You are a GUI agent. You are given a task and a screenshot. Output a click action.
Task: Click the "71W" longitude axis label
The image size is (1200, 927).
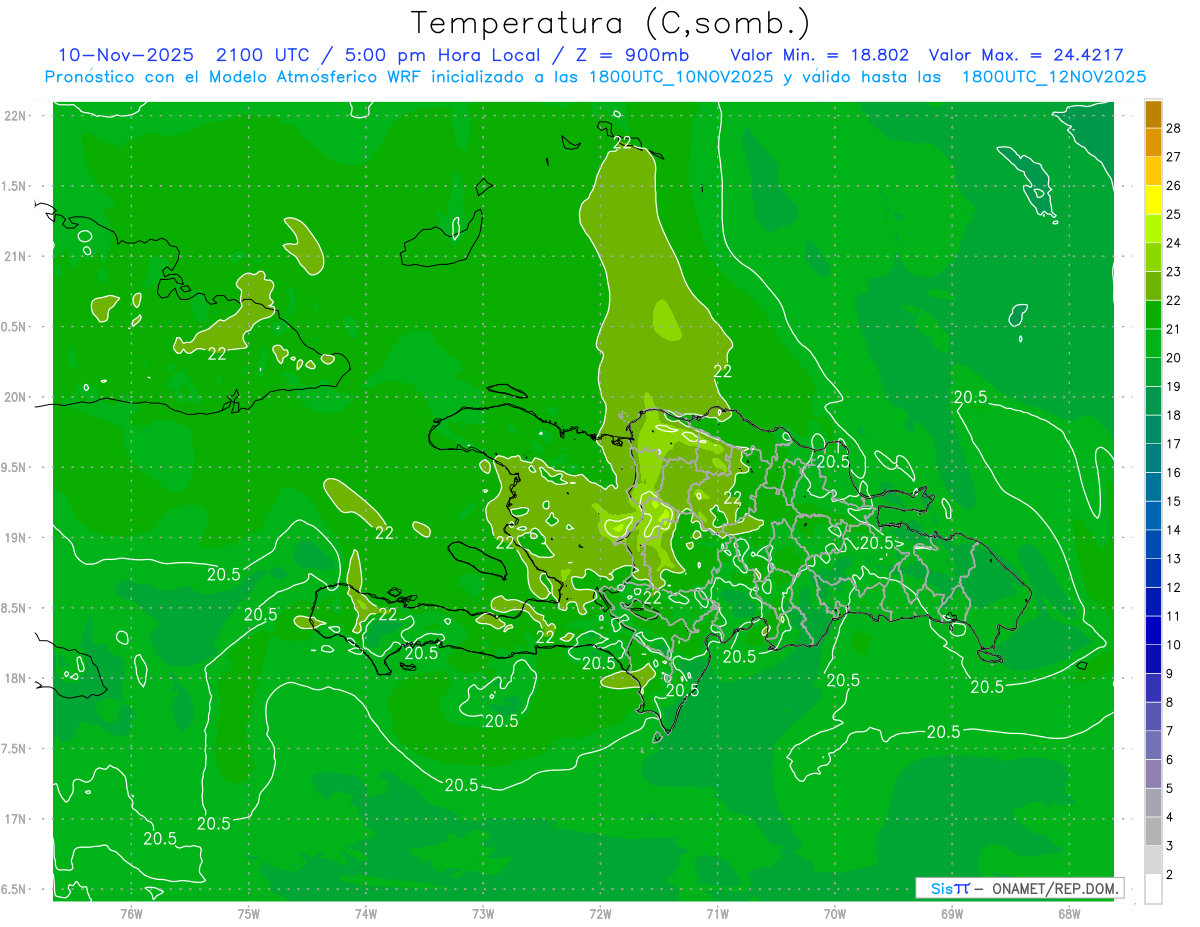(717, 913)
